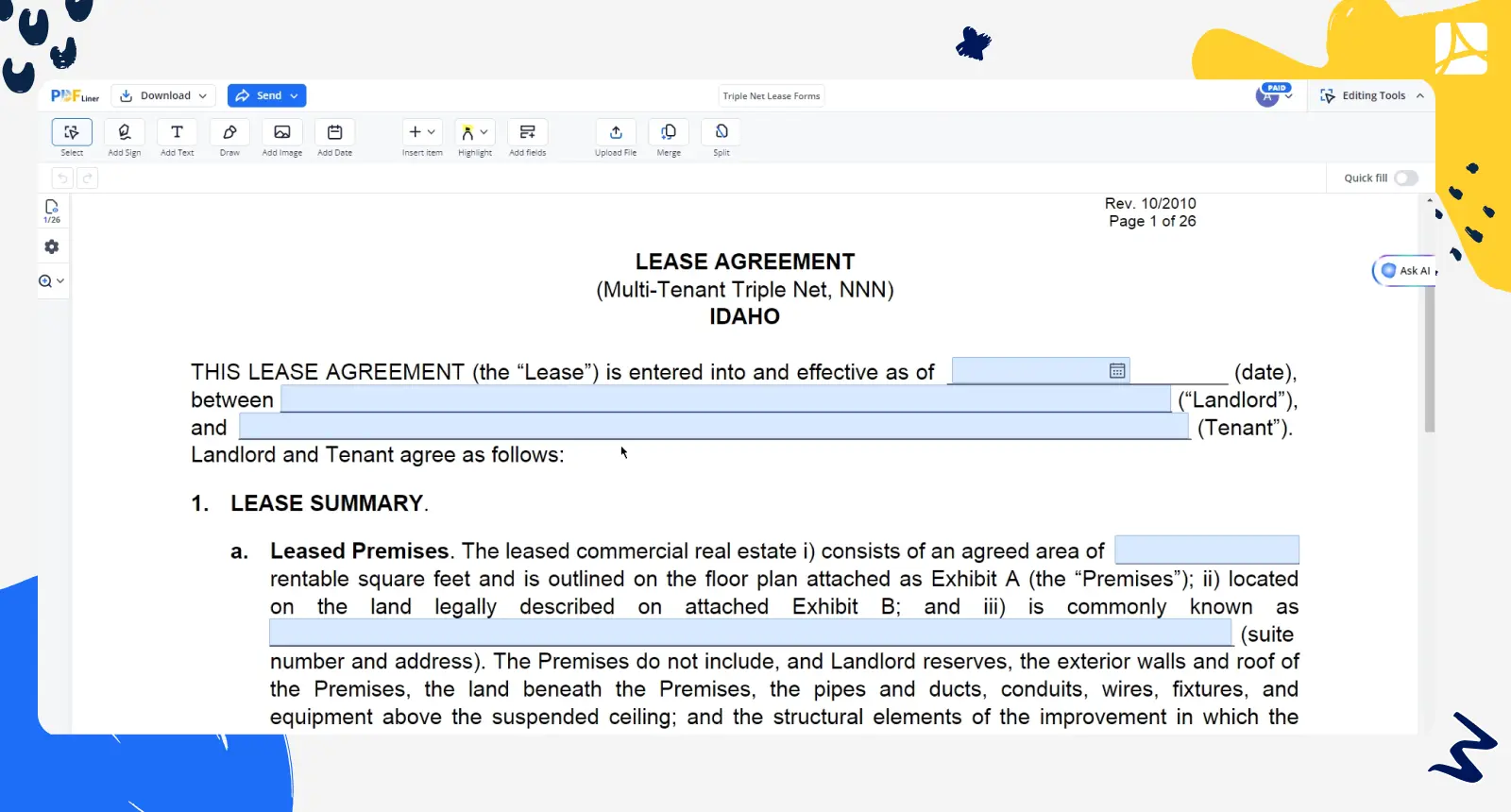This screenshot has width=1511, height=812.
Task: Click '(Multi-Tenant Triple Net, NNN)' subtitle
Action: (x=745, y=290)
